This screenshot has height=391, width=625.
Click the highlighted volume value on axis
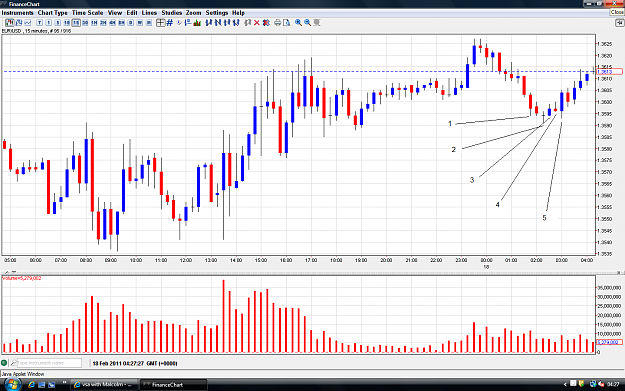pos(609,342)
